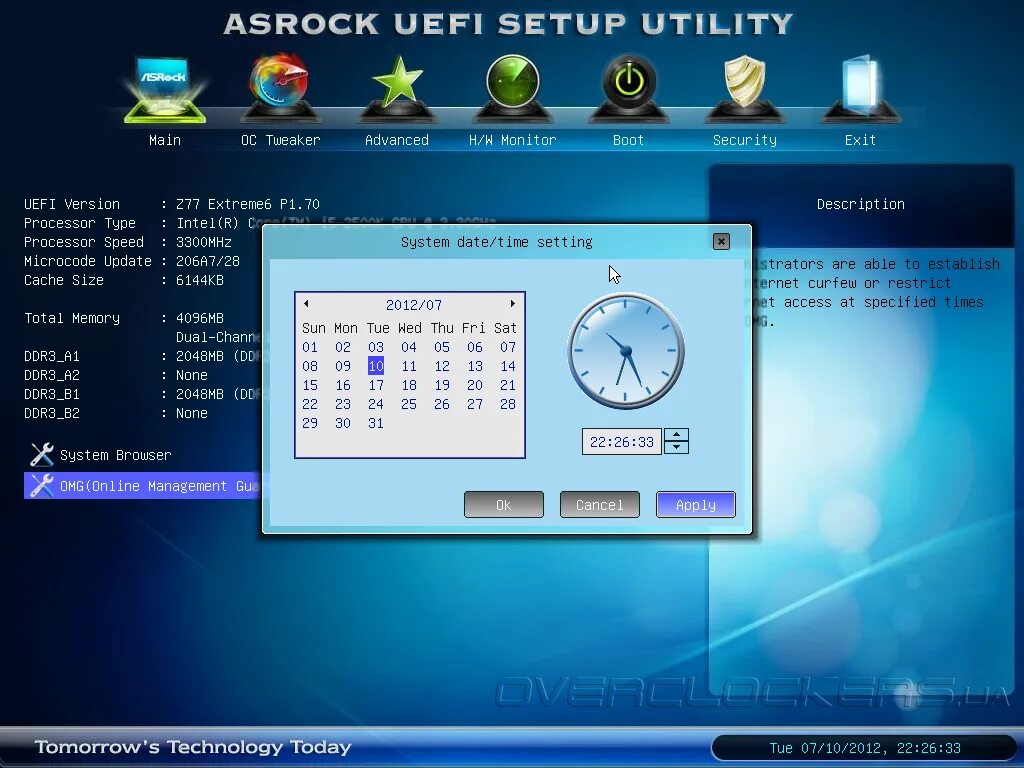Select day 18 in the calendar

[x=409, y=385]
